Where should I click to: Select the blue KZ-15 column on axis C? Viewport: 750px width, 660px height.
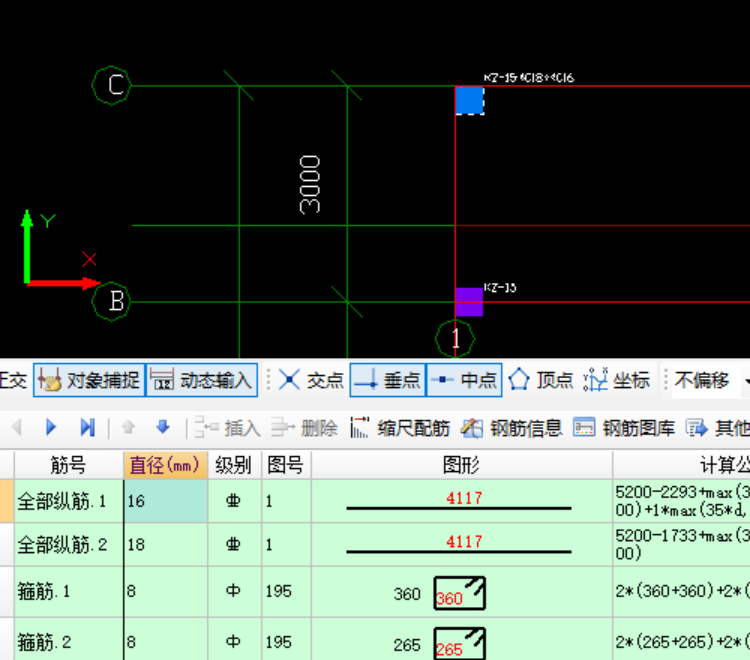(x=469, y=100)
